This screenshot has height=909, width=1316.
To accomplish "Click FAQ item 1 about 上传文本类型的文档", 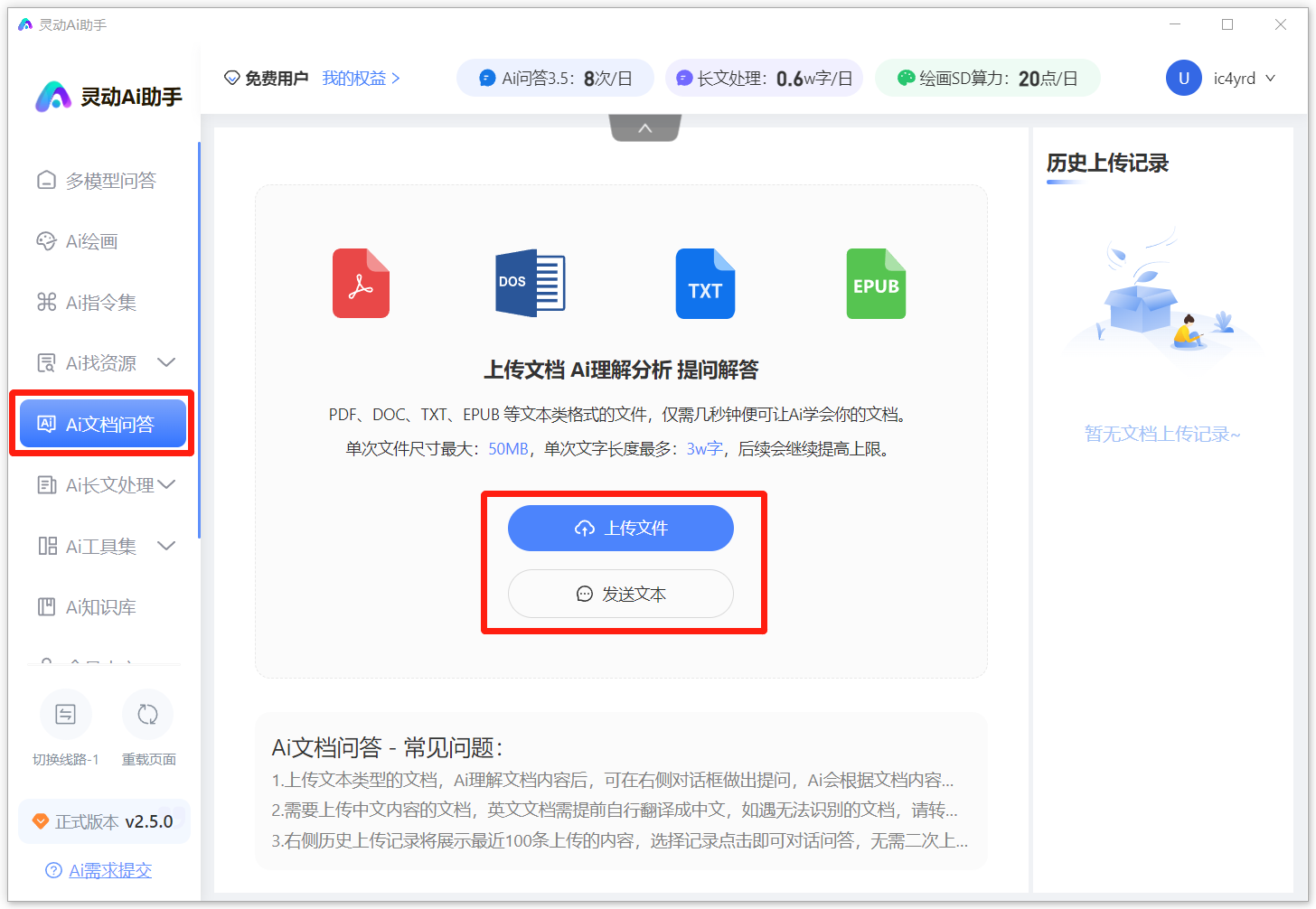I will pyautogui.click(x=613, y=780).
